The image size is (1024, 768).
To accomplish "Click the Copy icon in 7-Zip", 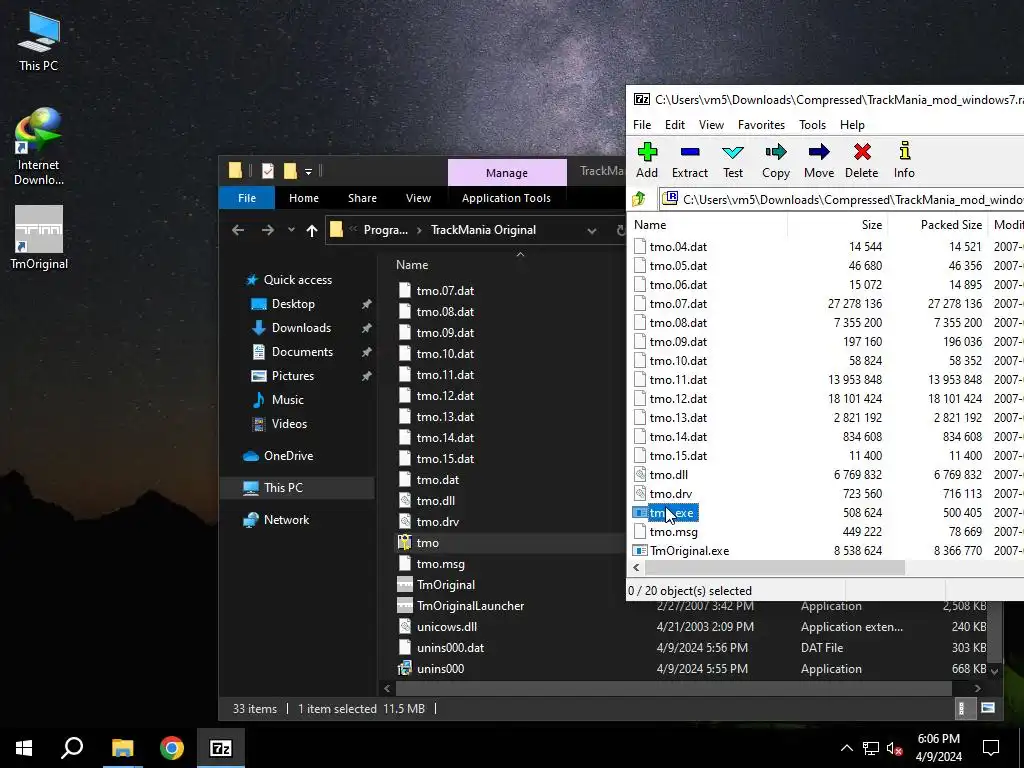I will tap(776, 152).
